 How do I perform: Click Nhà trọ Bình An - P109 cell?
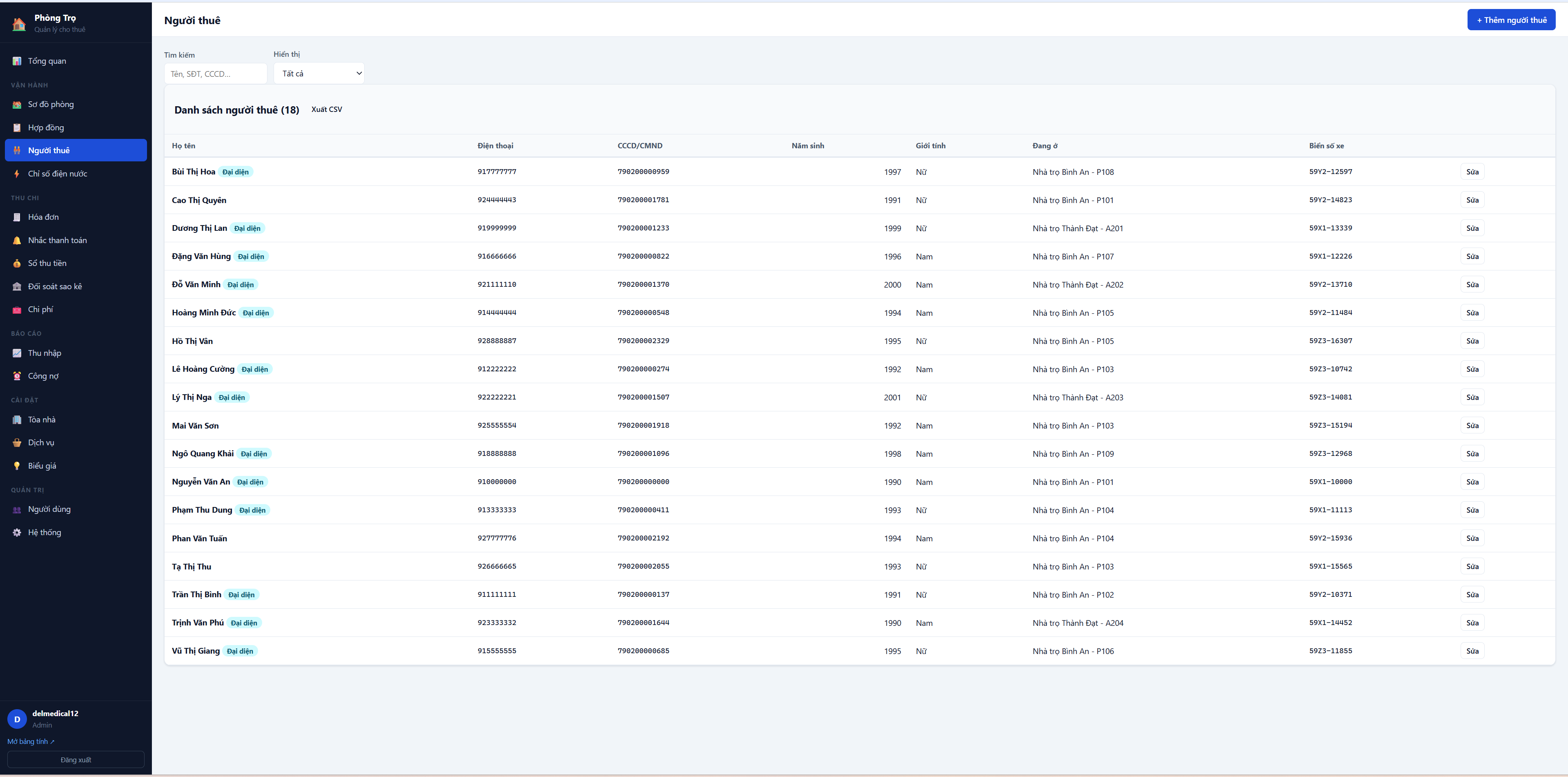1073,453
